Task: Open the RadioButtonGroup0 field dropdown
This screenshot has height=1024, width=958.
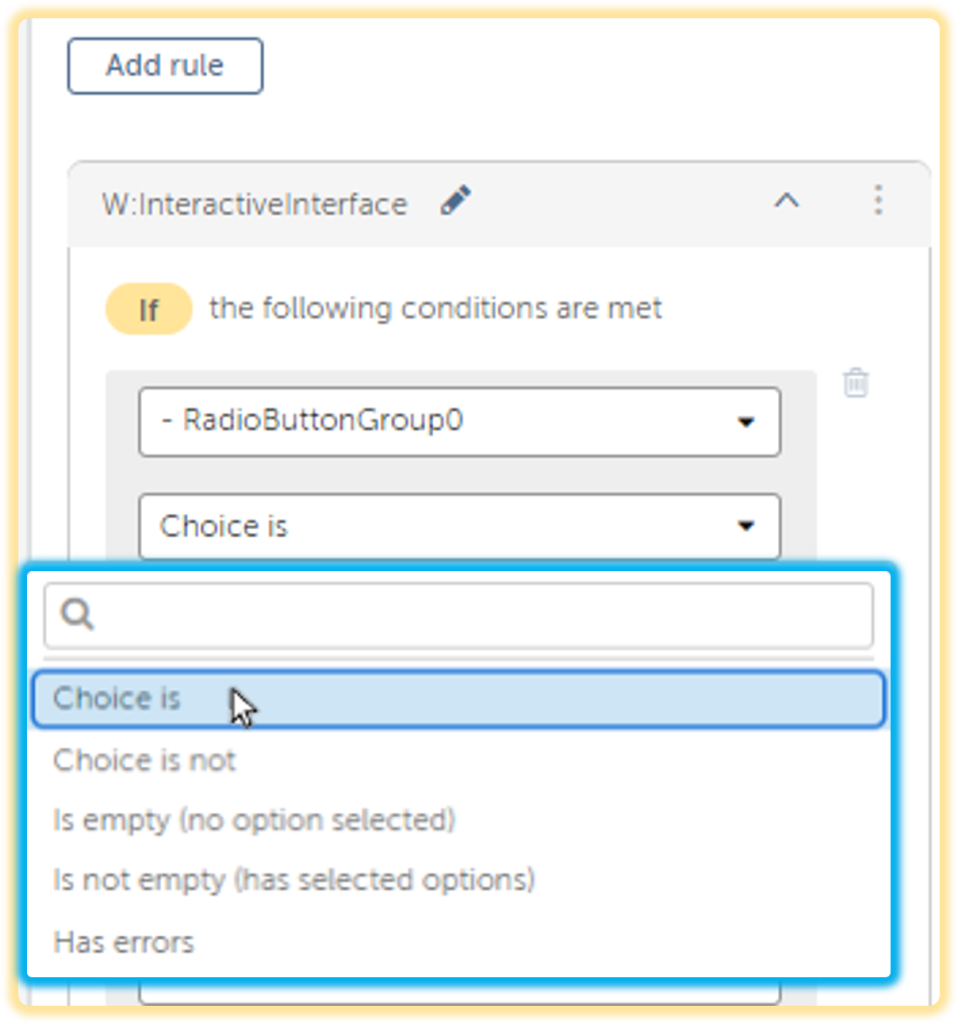Action: click(460, 421)
